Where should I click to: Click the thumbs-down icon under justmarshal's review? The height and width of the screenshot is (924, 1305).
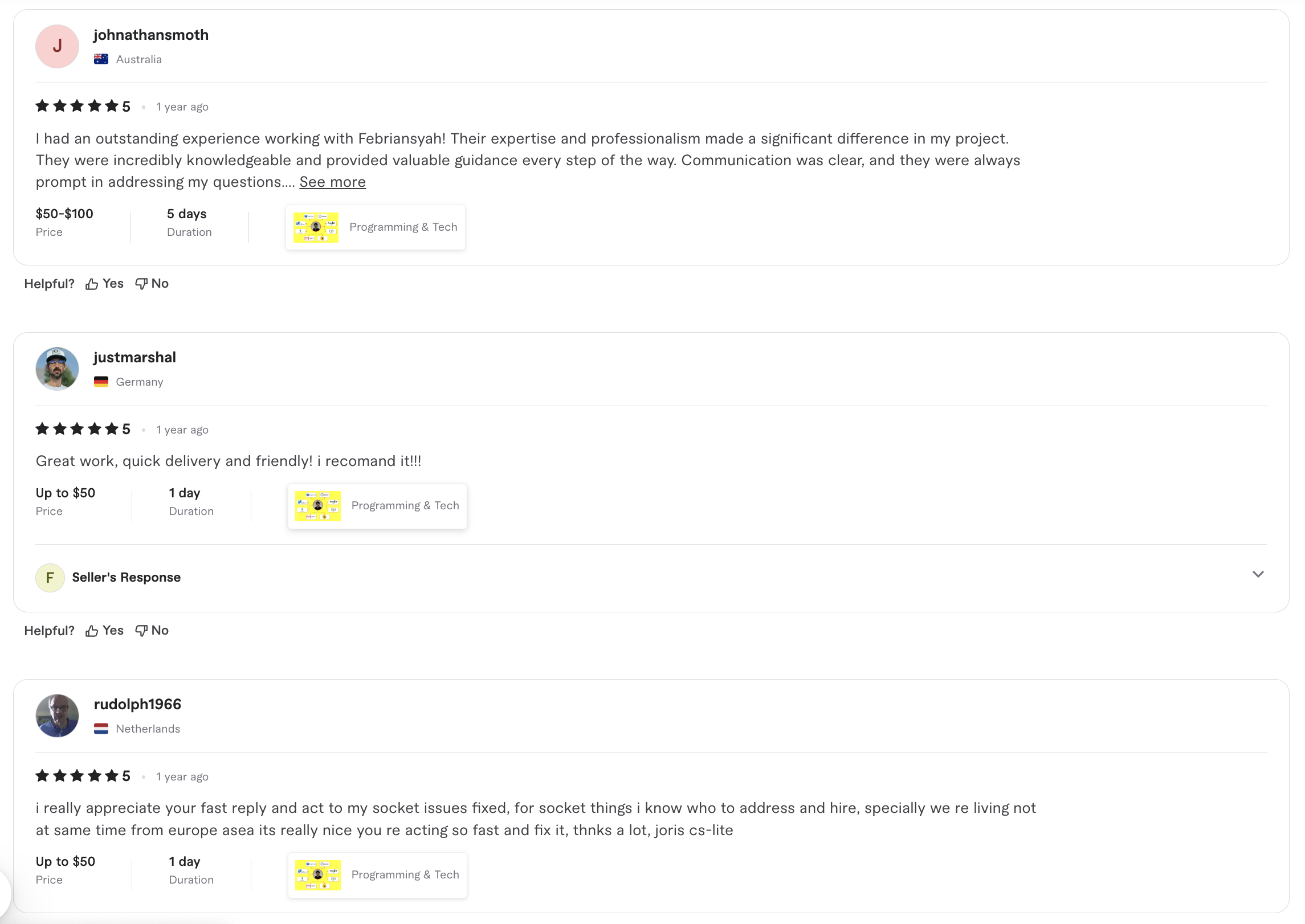point(141,630)
